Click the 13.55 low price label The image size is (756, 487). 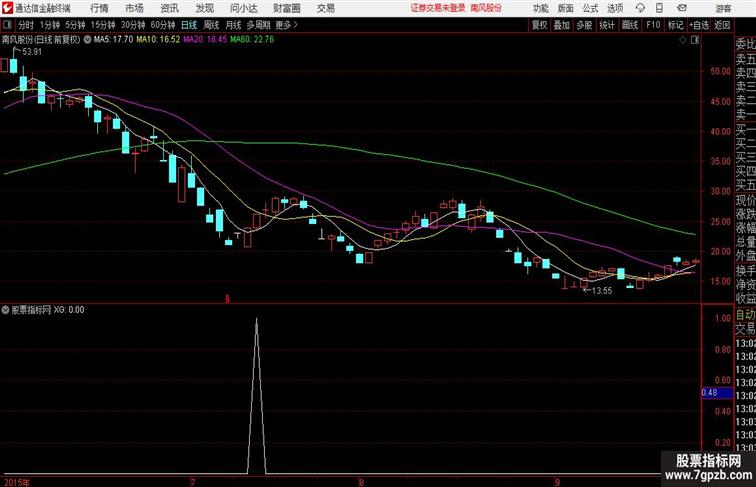click(x=602, y=291)
